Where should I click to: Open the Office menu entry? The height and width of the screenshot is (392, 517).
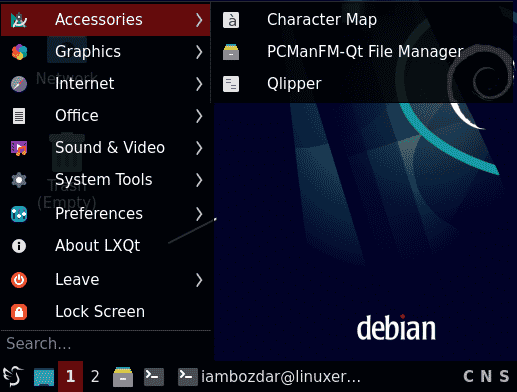click(106, 116)
